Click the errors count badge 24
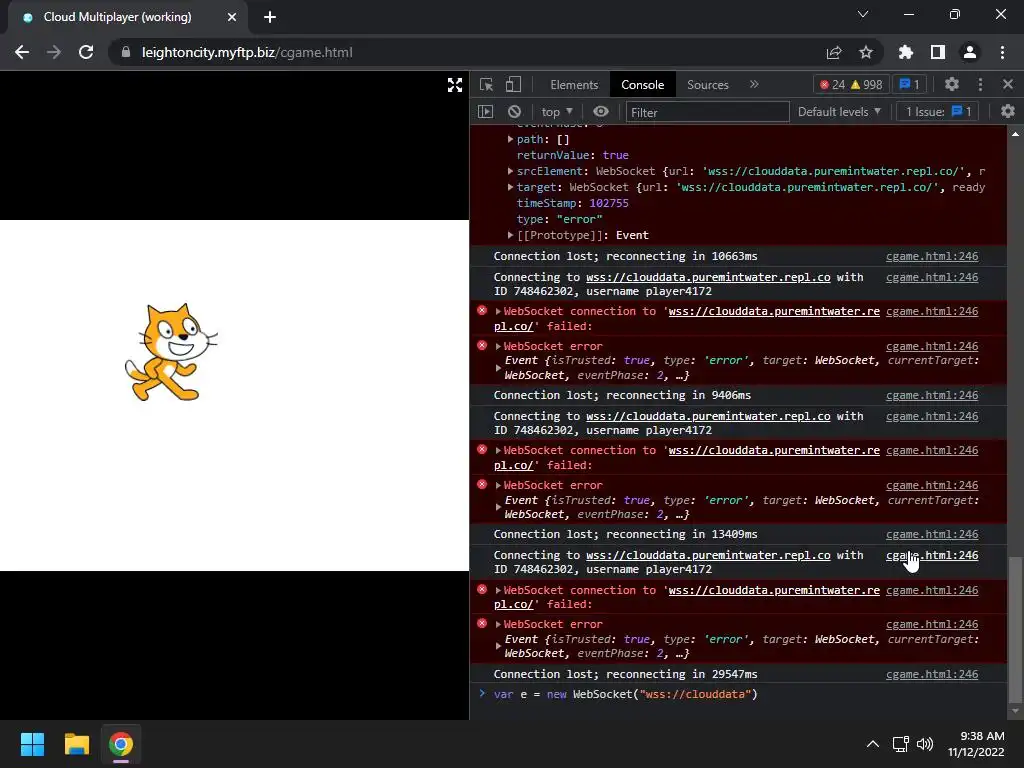 pyautogui.click(x=833, y=85)
